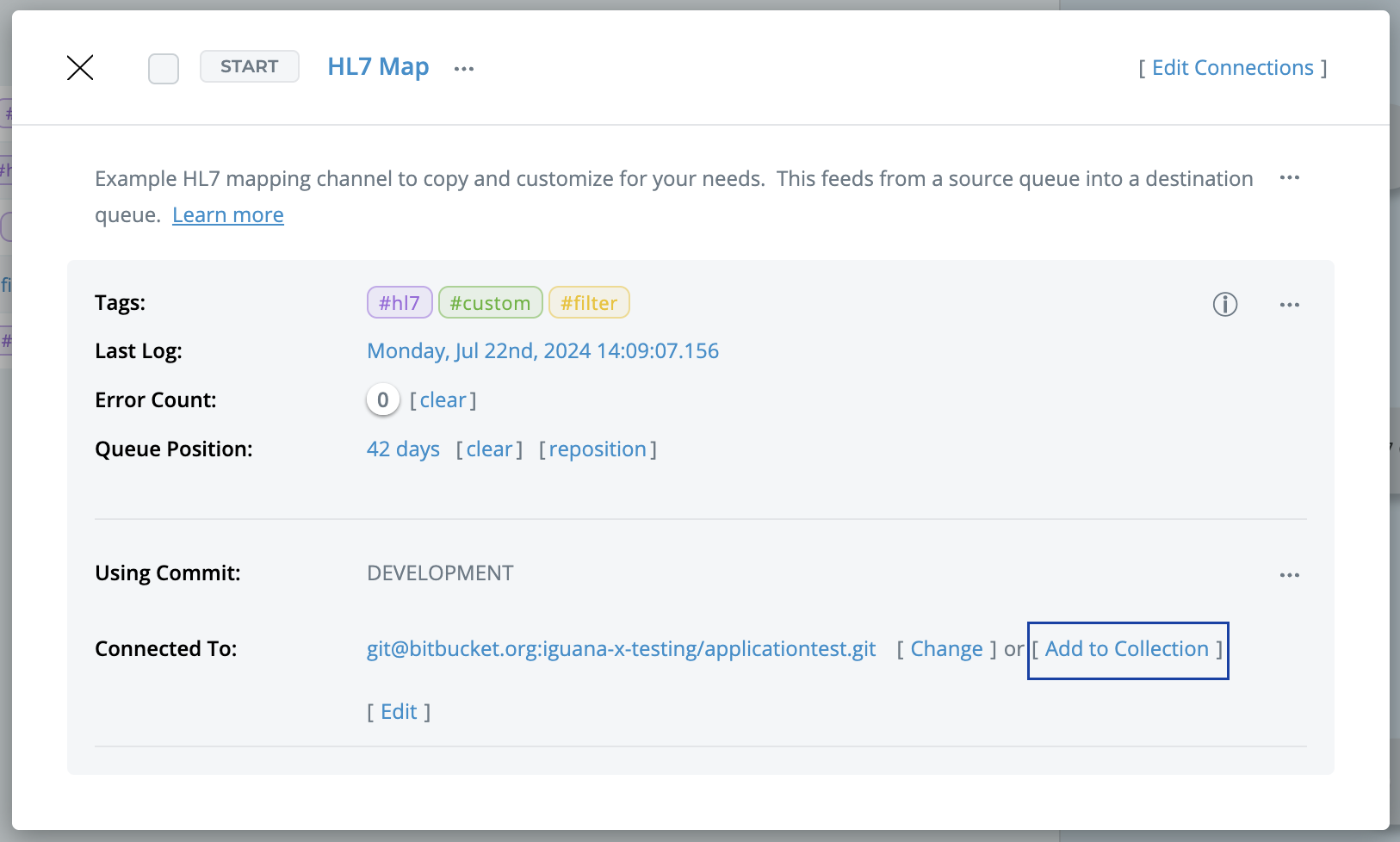Follow the Learn more link
Viewport: 1400px width, 842px height.
pos(228,215)
